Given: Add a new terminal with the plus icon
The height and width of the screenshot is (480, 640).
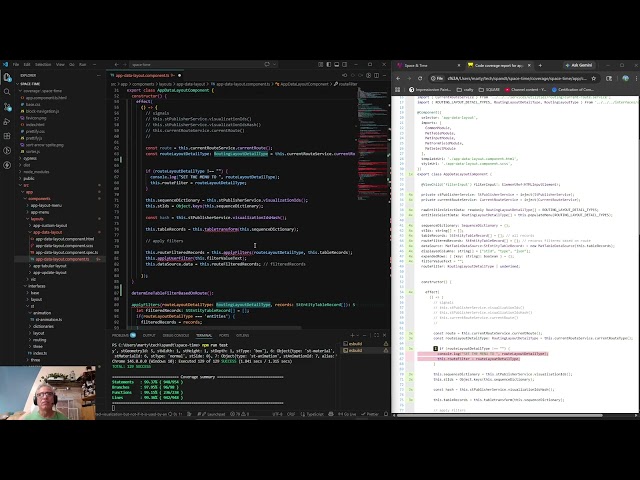Looking at the screenshot, I should (352, 336).
